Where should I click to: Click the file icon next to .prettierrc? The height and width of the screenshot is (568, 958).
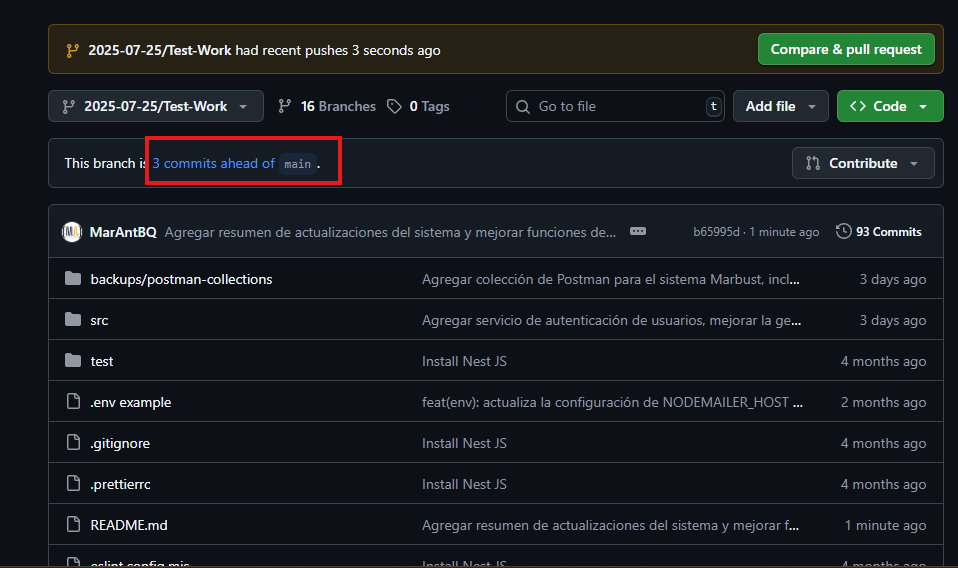73,483
